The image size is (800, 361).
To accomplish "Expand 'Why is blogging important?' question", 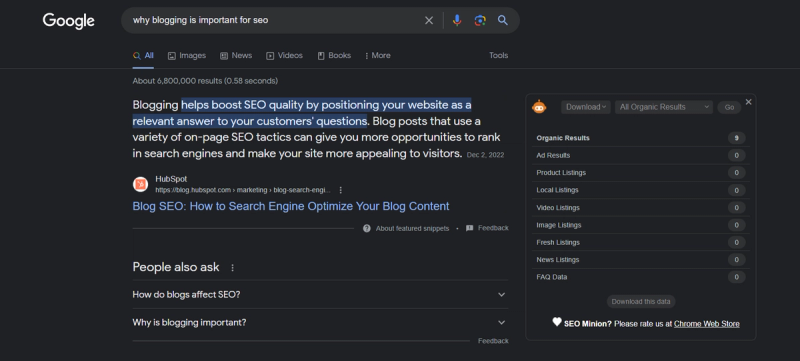I will [x=320, y=323].
